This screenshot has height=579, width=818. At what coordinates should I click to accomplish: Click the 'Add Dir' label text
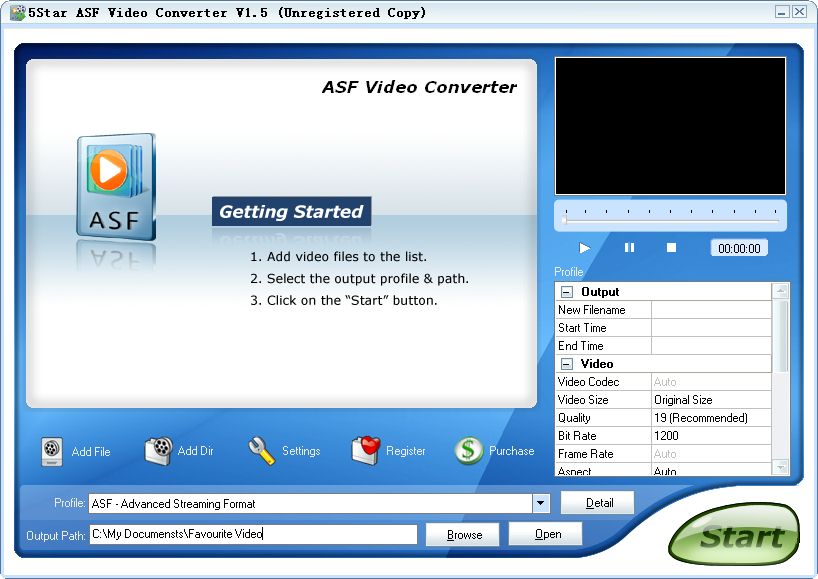pyautogui.click(x=196, y=451)
